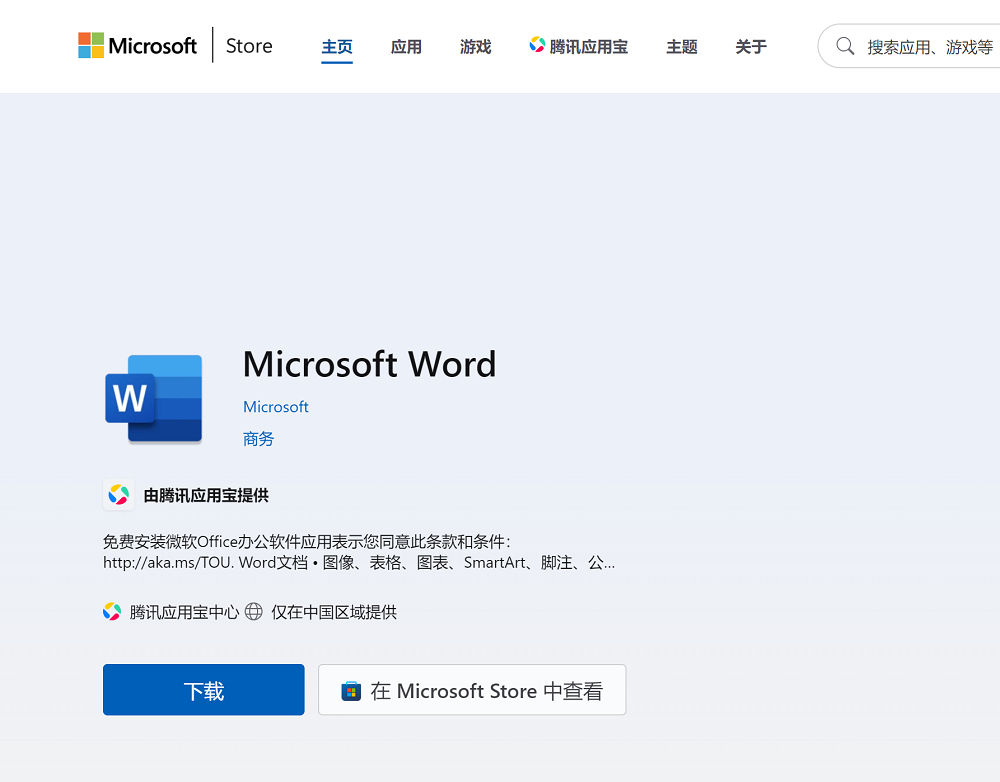Click the globe icon before 仅在中国区域提供
Screen dimensions: 1000x782
point(254,612)
